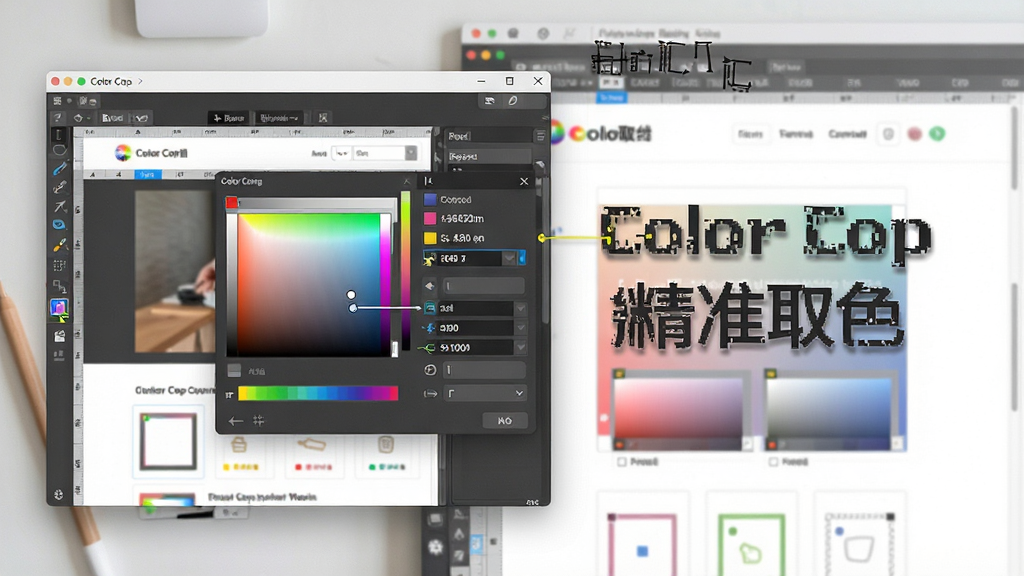Click the clock icon in the color picker dialog
The height and width of the screenshot is (576, 1024).
[430, 370]
